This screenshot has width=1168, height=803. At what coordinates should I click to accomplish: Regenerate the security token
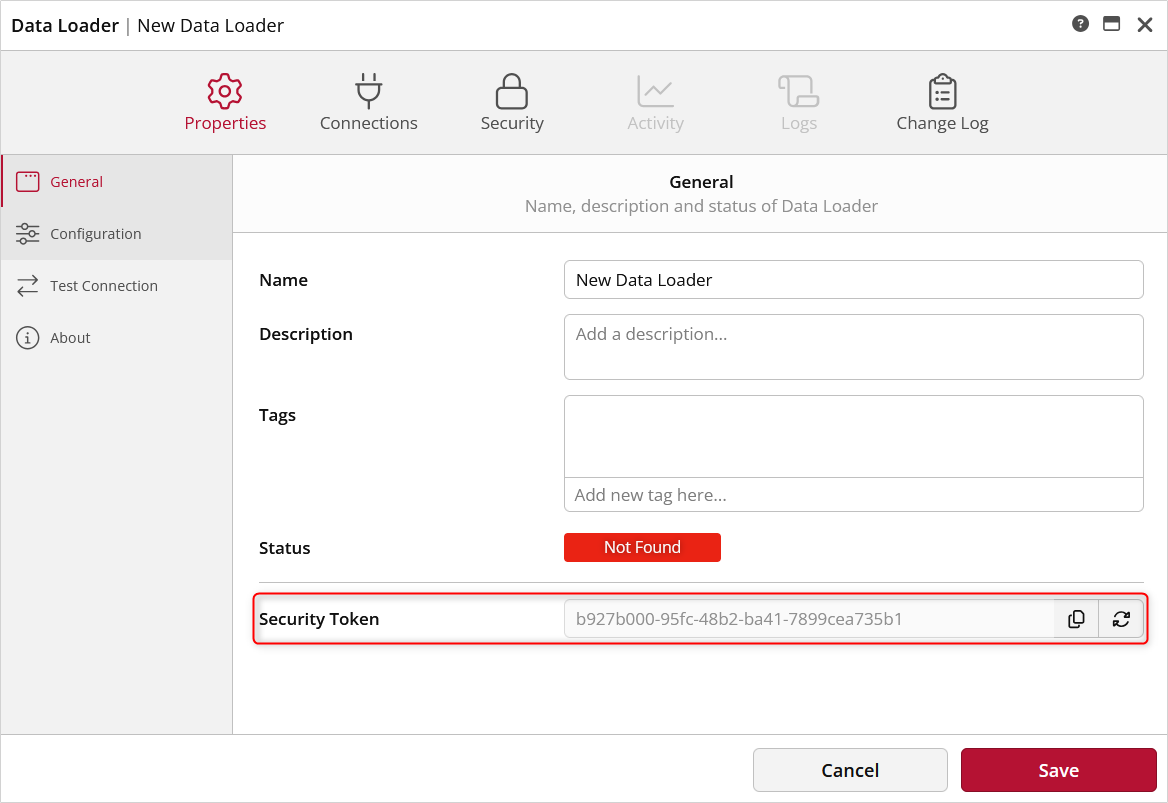[x=1121, y=619]
